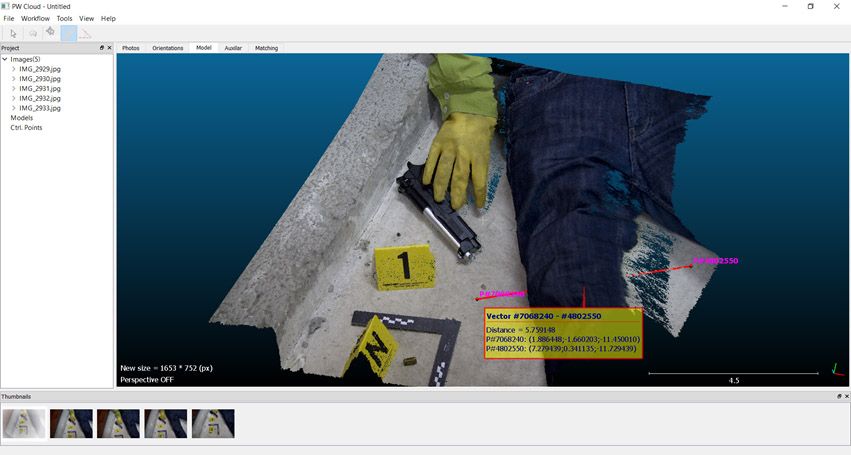Click the XYZ axis gizmo in viewport
Viewport: 851px width, 455px height.
836,370
